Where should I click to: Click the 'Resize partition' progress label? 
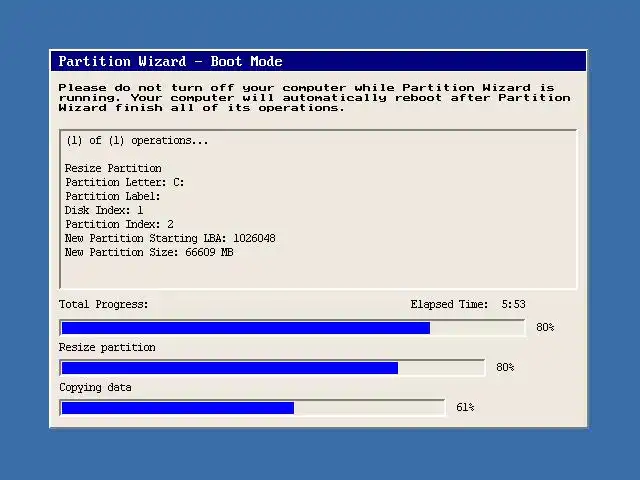pos(107,347)
